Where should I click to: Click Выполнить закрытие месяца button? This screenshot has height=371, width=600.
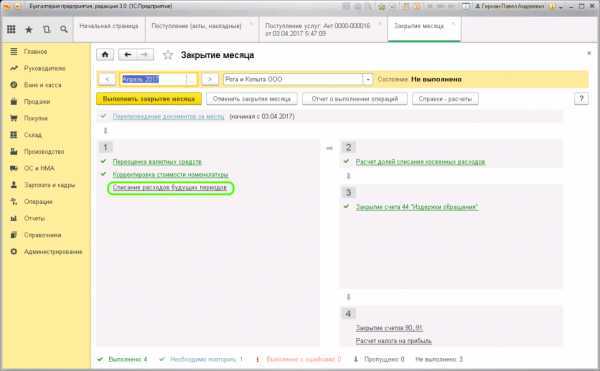[x=149, y=99]
